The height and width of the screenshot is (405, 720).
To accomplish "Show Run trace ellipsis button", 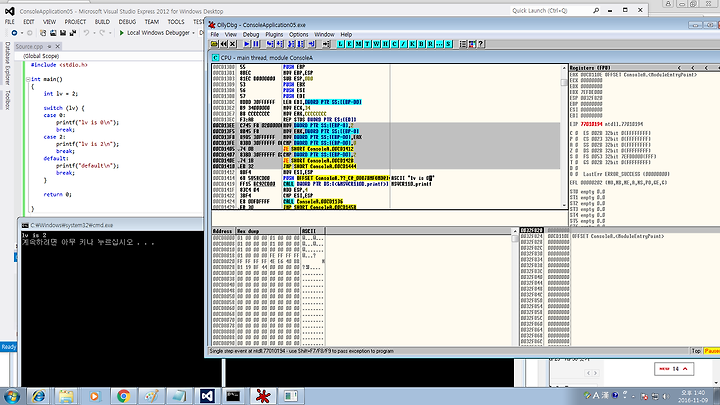I will [439, 44].
